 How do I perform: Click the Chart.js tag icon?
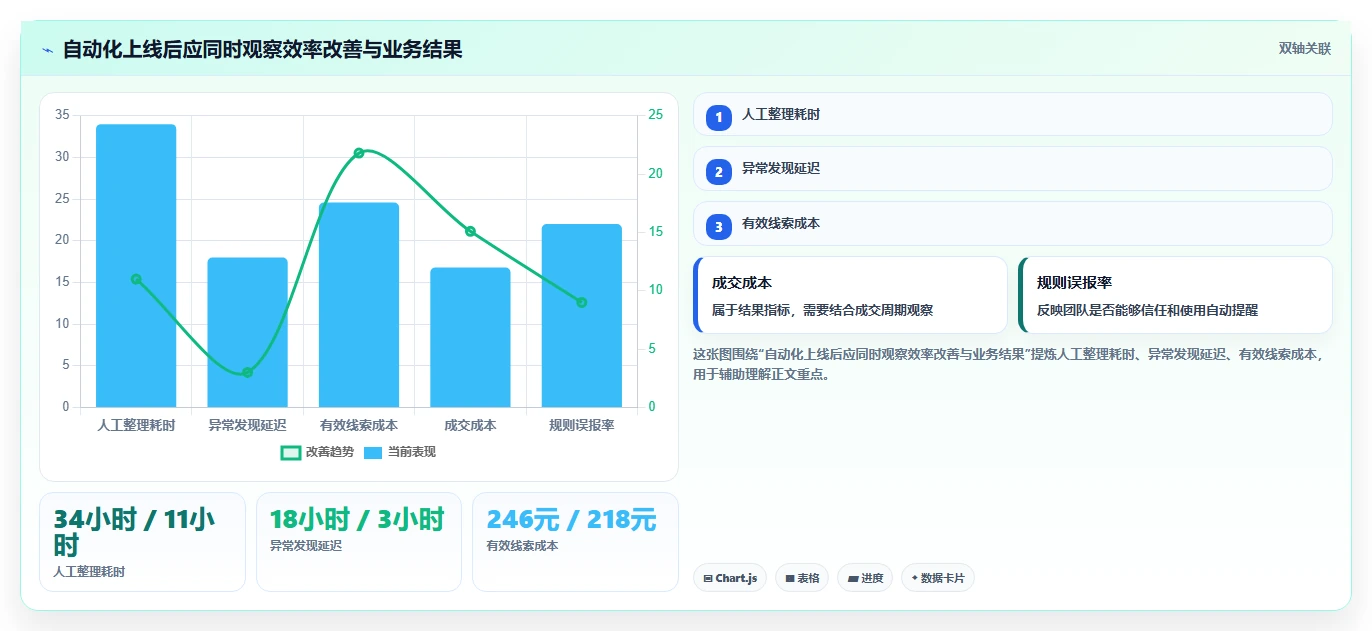tap(708, 578)
